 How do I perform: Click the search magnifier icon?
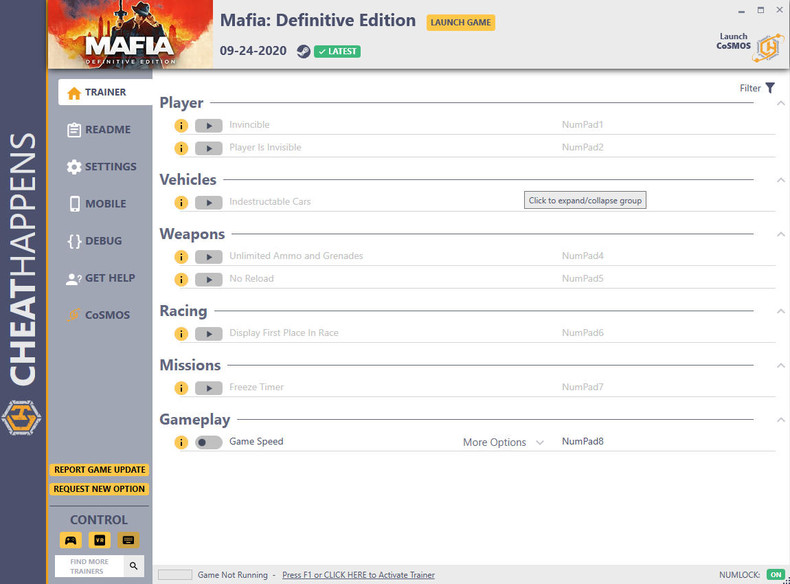(x=134, y=566)
